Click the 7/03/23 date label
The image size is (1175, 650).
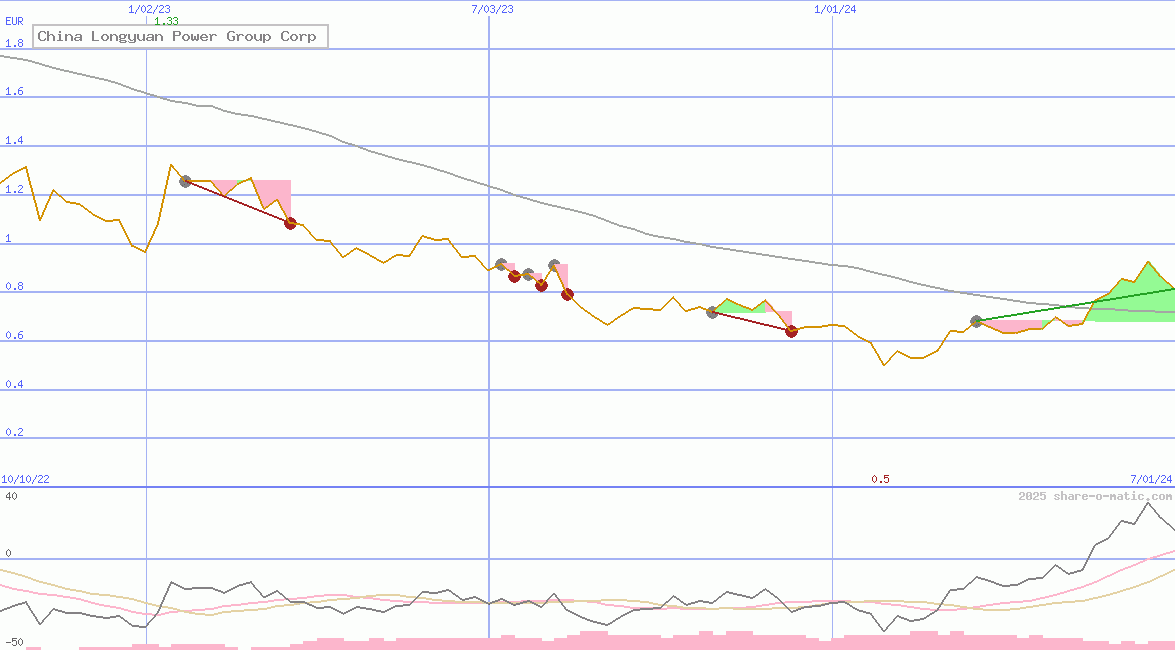pyautogui.click(x=492, y=9)
